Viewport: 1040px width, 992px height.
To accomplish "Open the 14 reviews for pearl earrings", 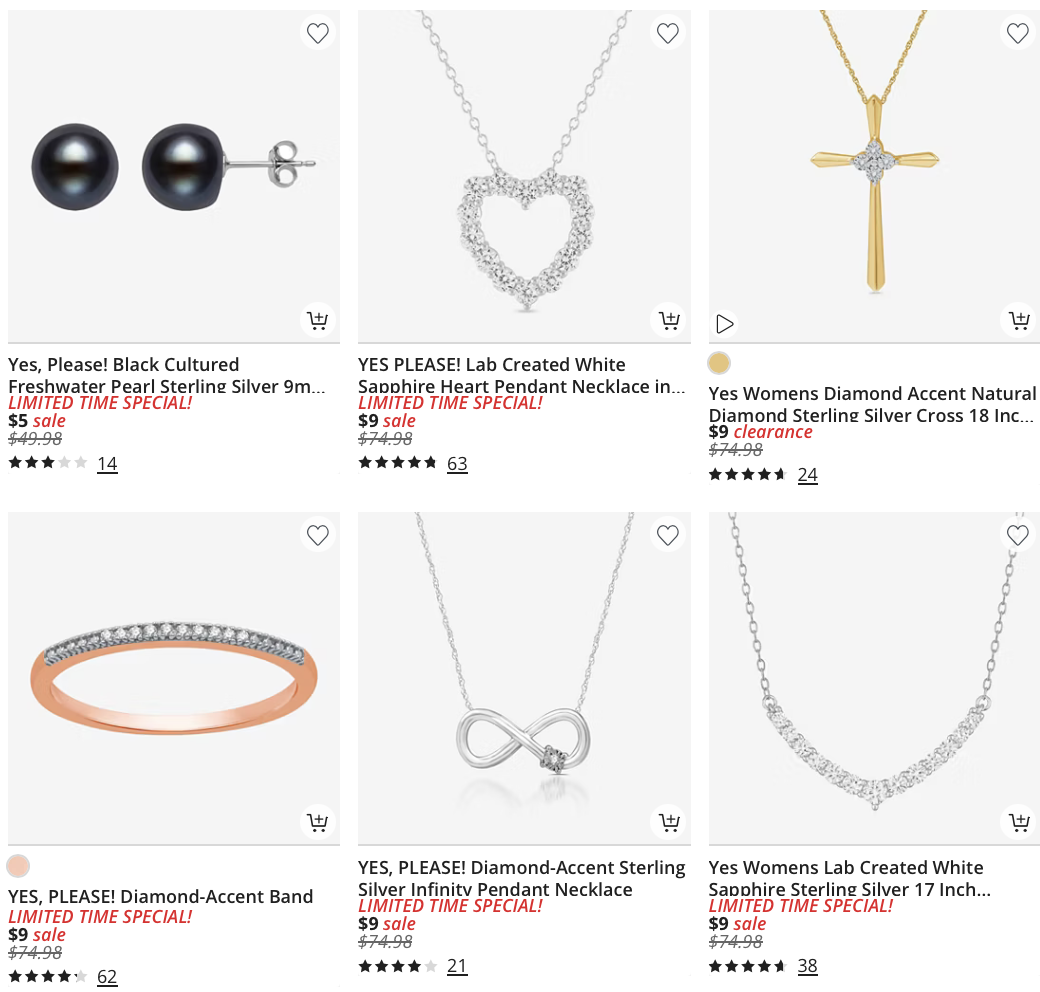I will (107, 463).
